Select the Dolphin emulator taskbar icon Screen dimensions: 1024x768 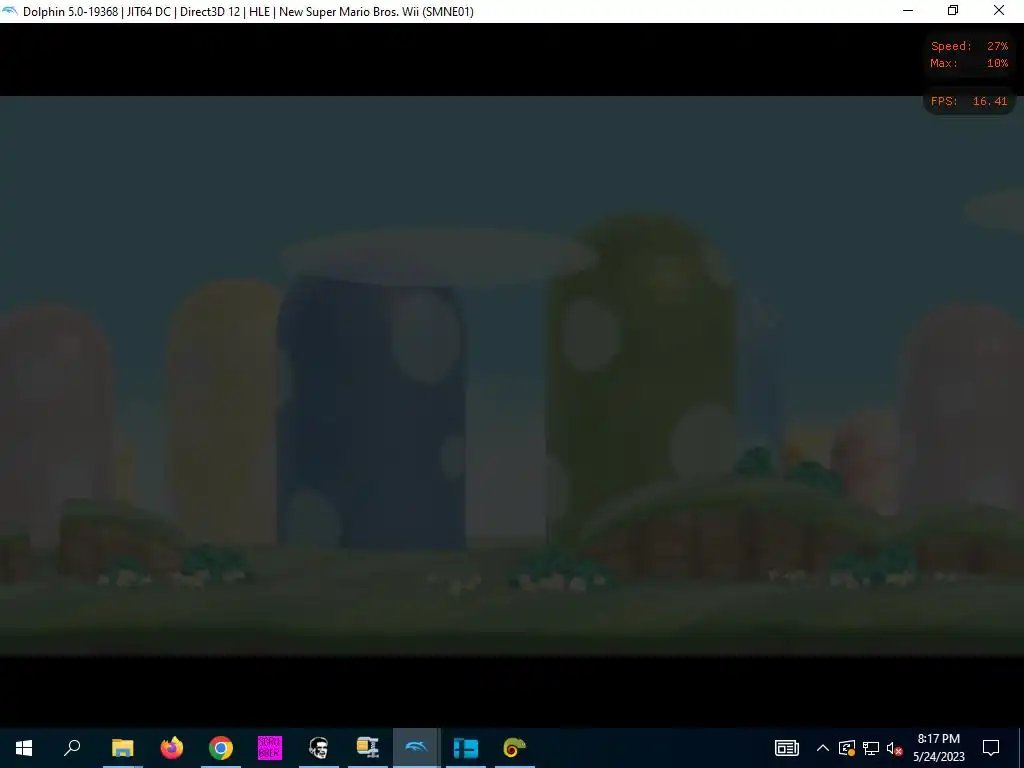pyautogui.click(x=416, y=748)
